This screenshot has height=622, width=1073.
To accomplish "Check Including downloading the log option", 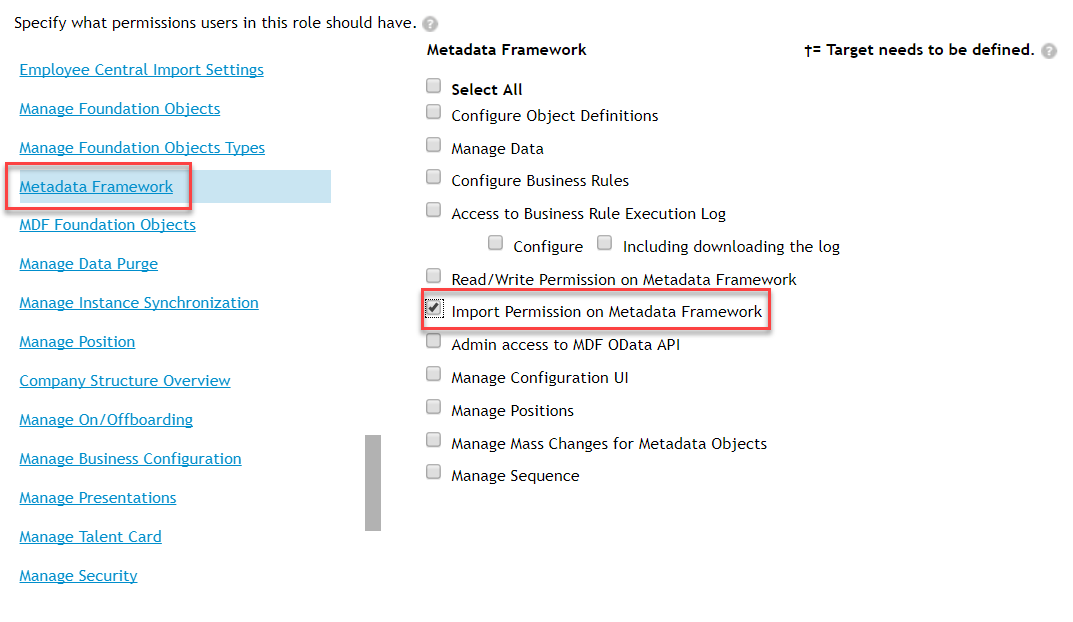I will tap(604, 242).
